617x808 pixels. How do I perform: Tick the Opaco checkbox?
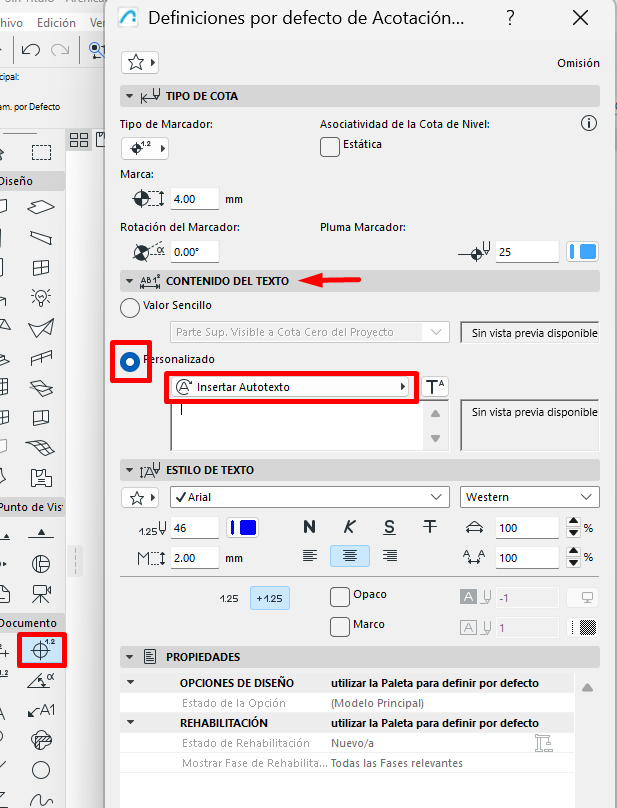point(340,596)
